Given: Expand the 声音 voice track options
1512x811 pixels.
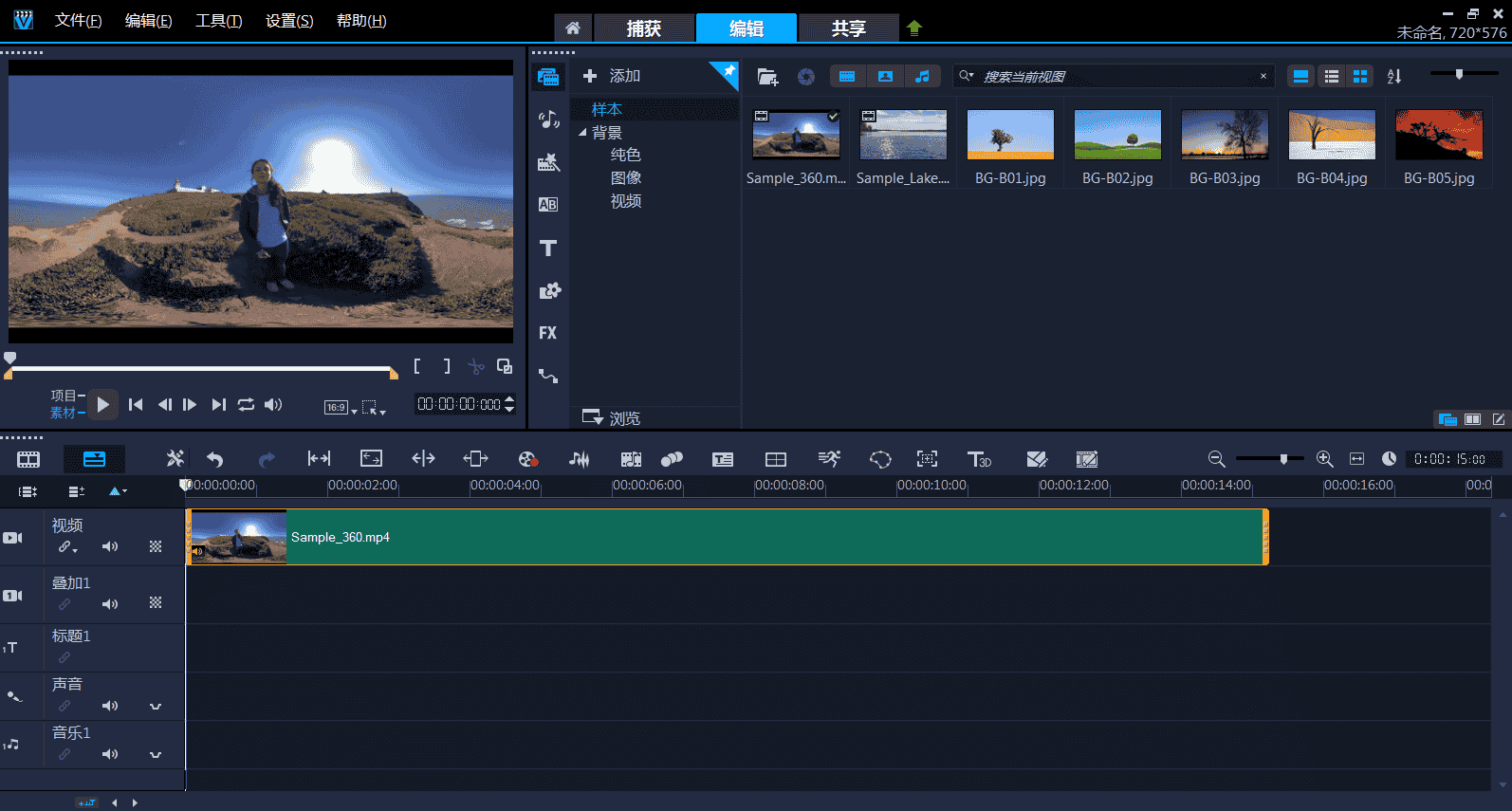Looking at the screenshot, I should [156, 706].
